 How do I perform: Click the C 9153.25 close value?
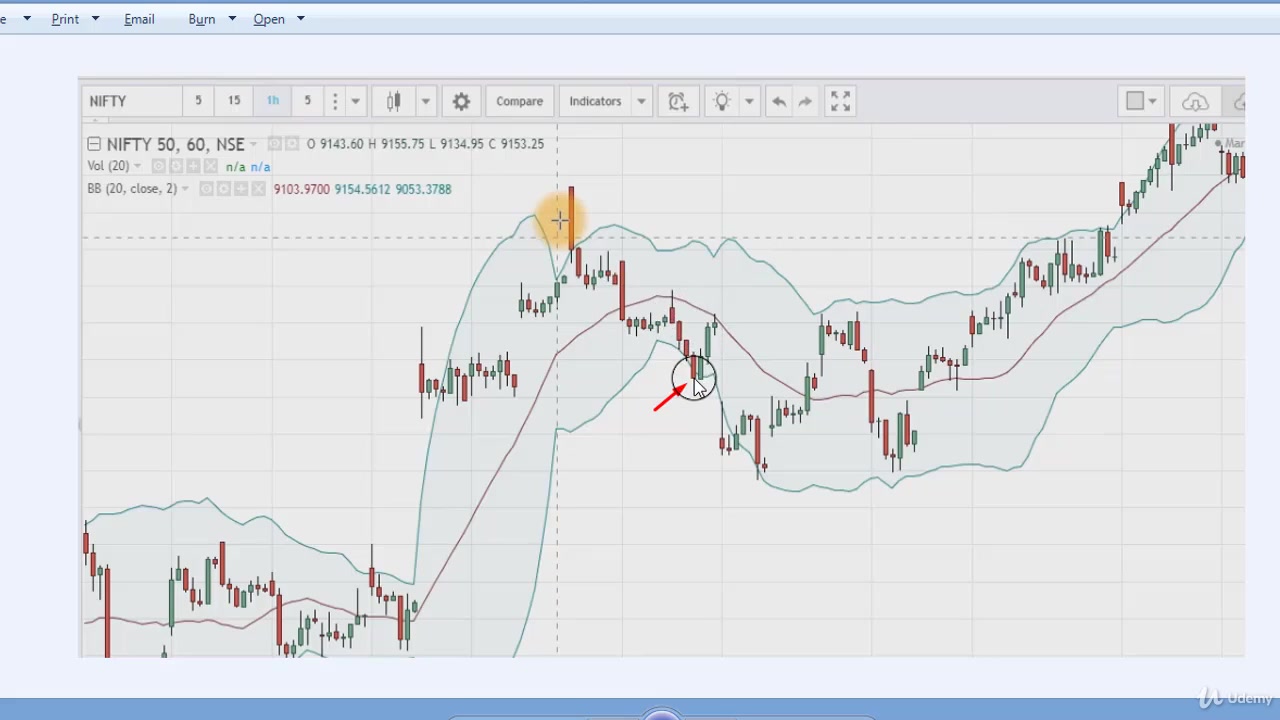[516, 144]
